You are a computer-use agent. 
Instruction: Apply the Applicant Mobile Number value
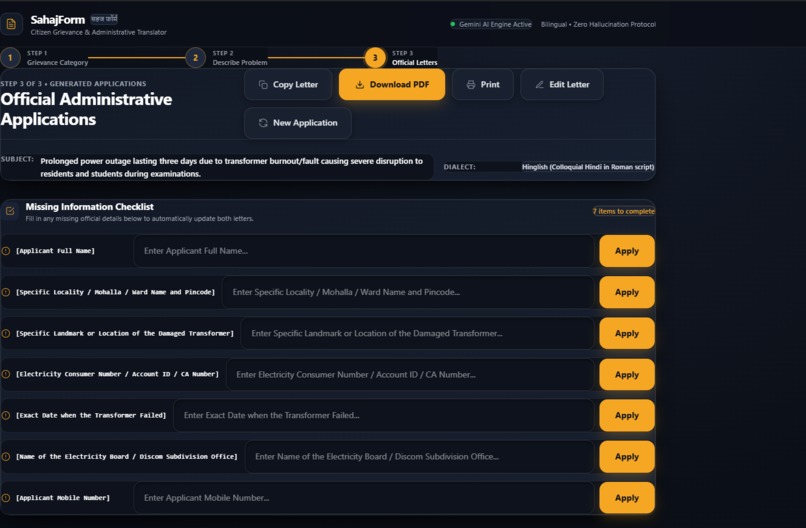(627, 498)
